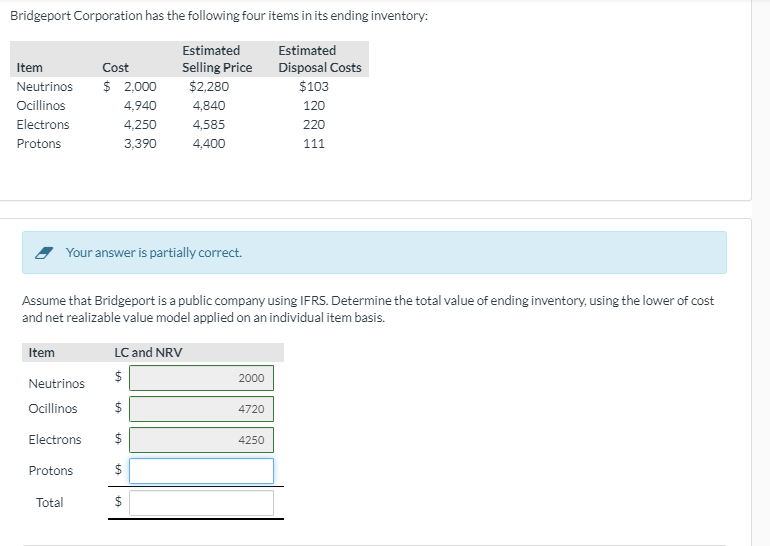Click Electrons disposal cost 220
The image size is (770, 546).
click(x=314, y=125)
